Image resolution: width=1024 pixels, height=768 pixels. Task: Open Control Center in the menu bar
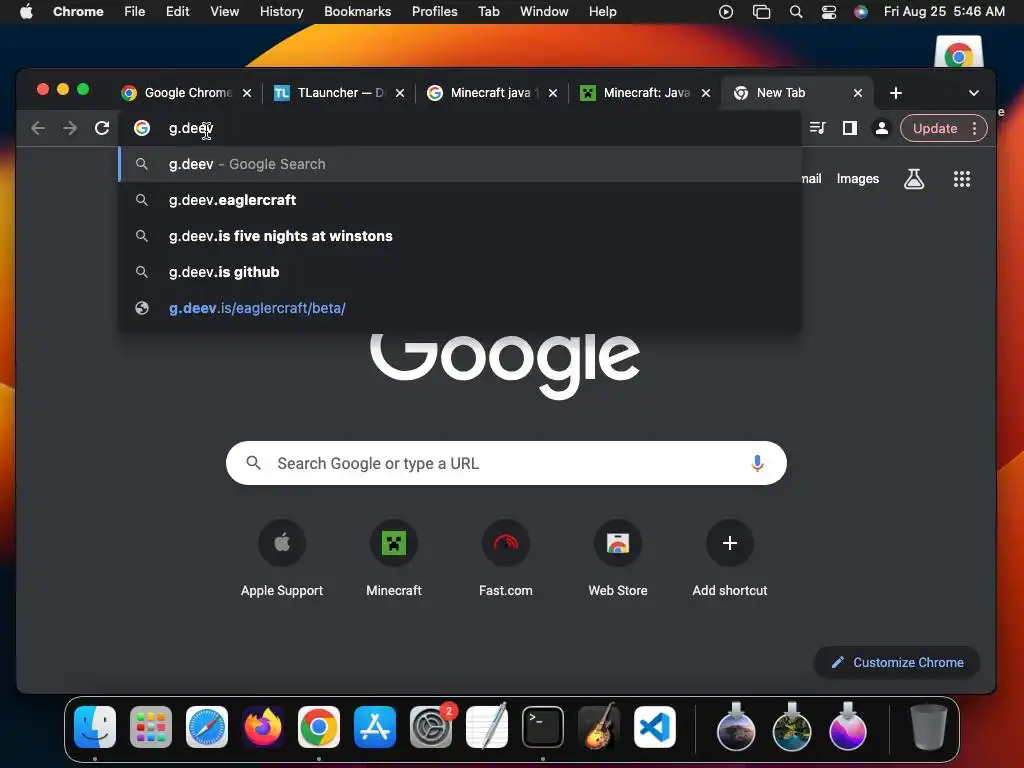coord(829,12)
